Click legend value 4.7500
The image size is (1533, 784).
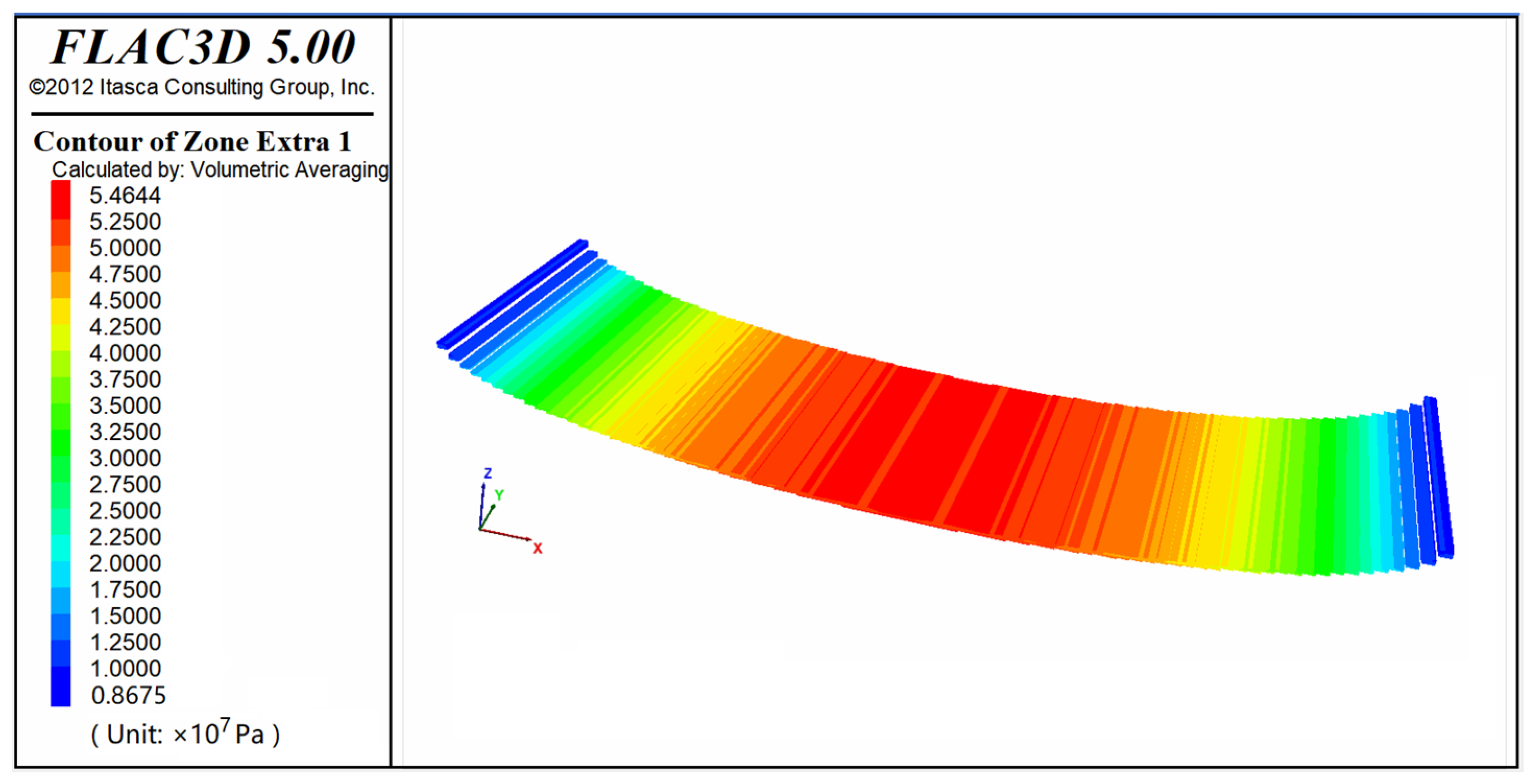[x=125, y=274]
